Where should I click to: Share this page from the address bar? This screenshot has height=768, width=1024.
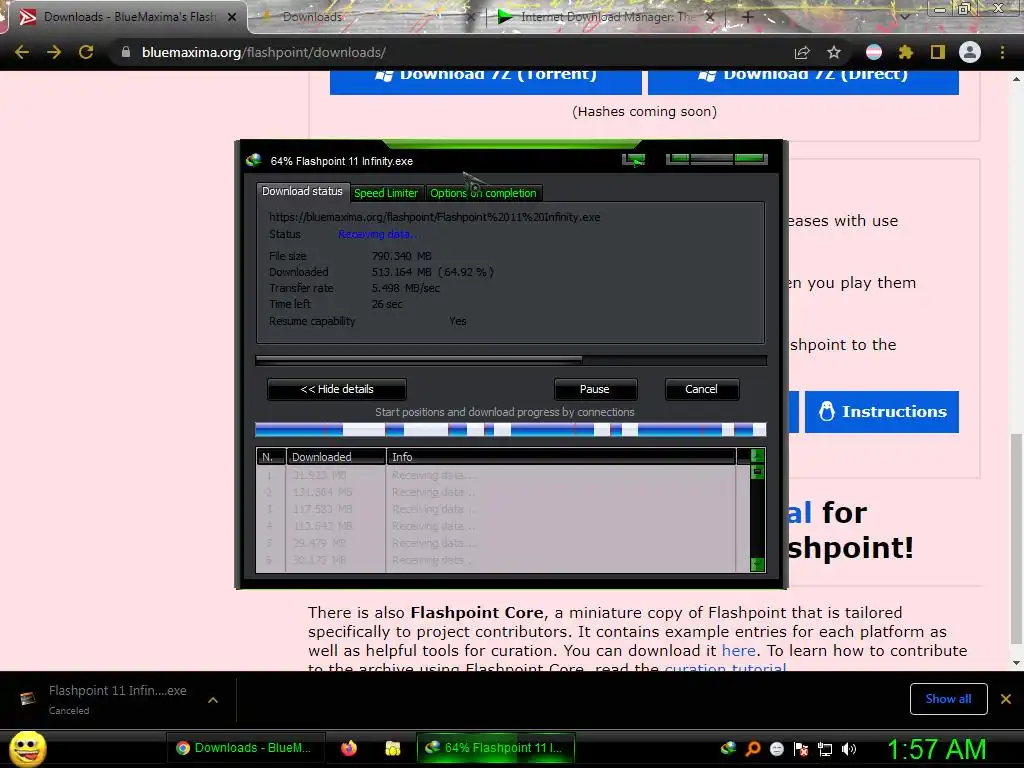[x=802, y=52]
